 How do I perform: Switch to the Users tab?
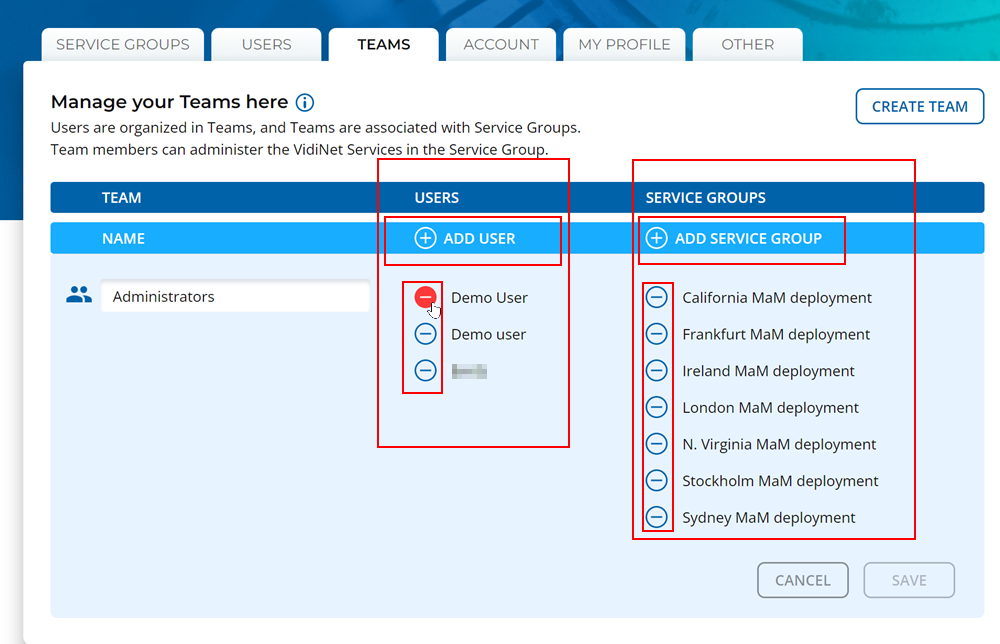[x=267, y=45]
